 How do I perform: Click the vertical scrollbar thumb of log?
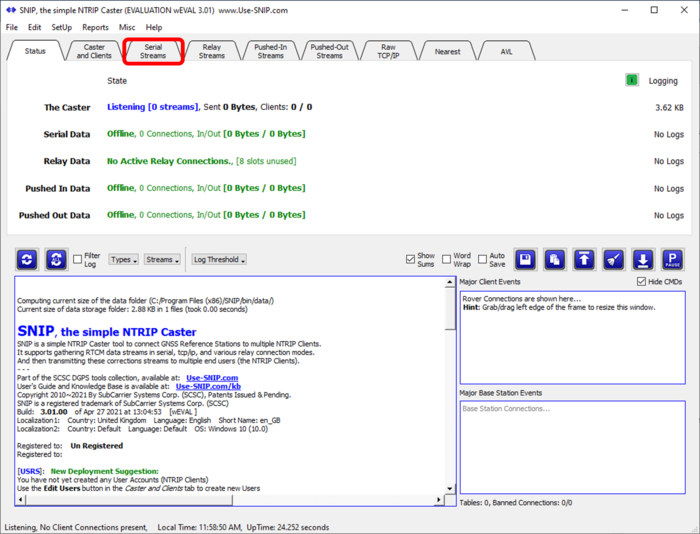pyautogui.click(x=450, y=309)
